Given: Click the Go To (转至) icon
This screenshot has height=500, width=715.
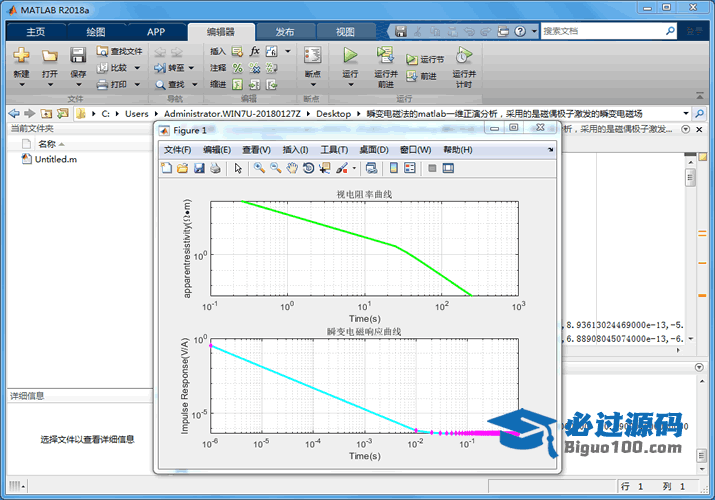Looking at the screenshot, I should pyautogui.click(x=160, y=68).
